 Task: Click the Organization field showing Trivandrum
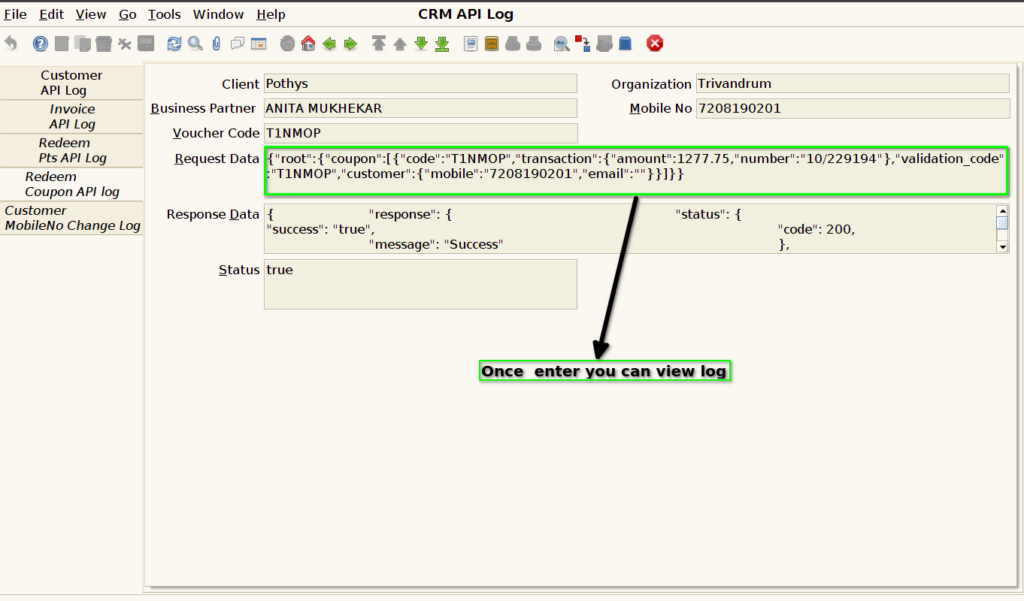pyautogui.click(x=853, y=84)
